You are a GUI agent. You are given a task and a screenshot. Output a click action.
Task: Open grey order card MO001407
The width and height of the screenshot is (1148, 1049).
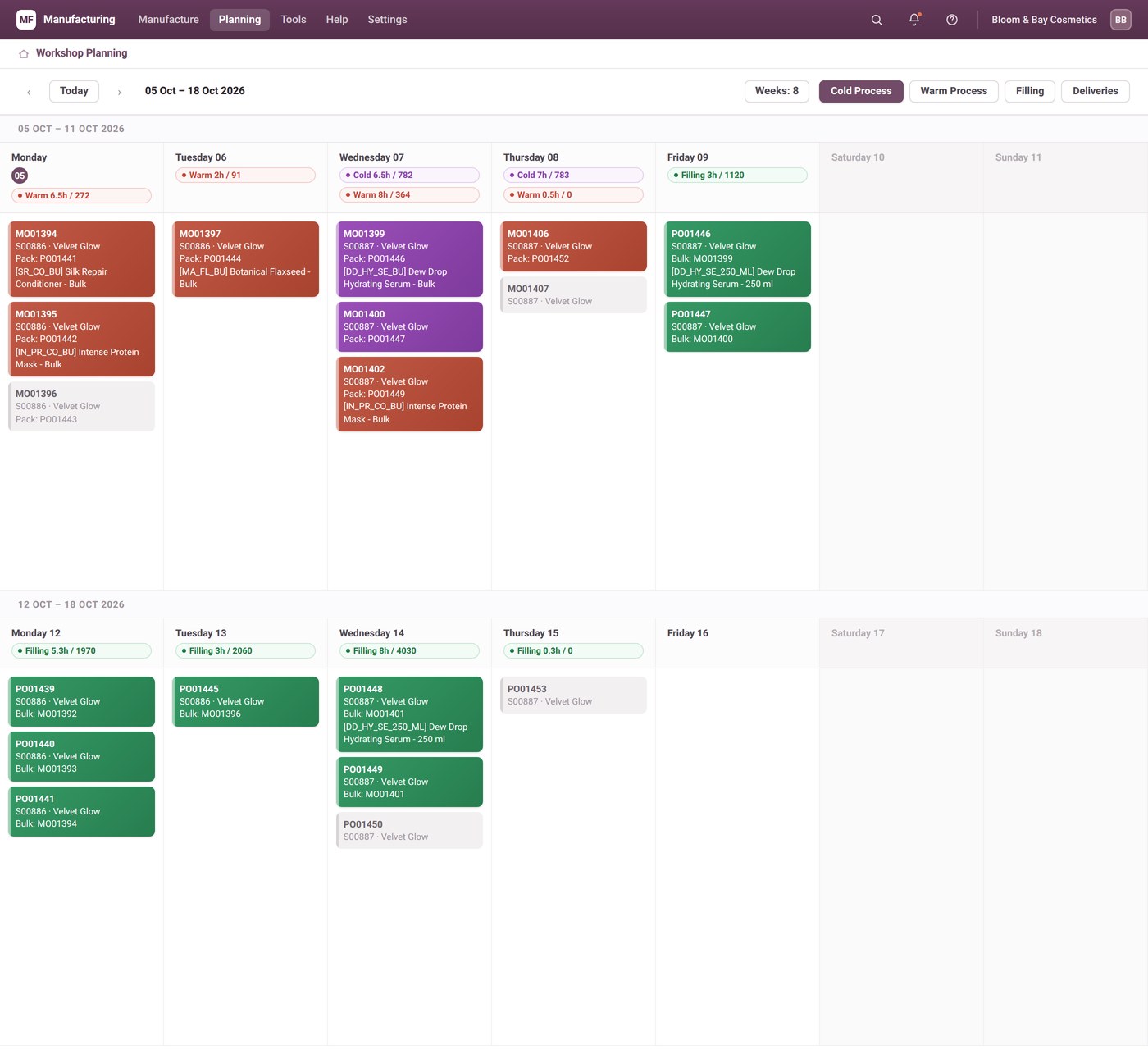click(x=573, y=295)
